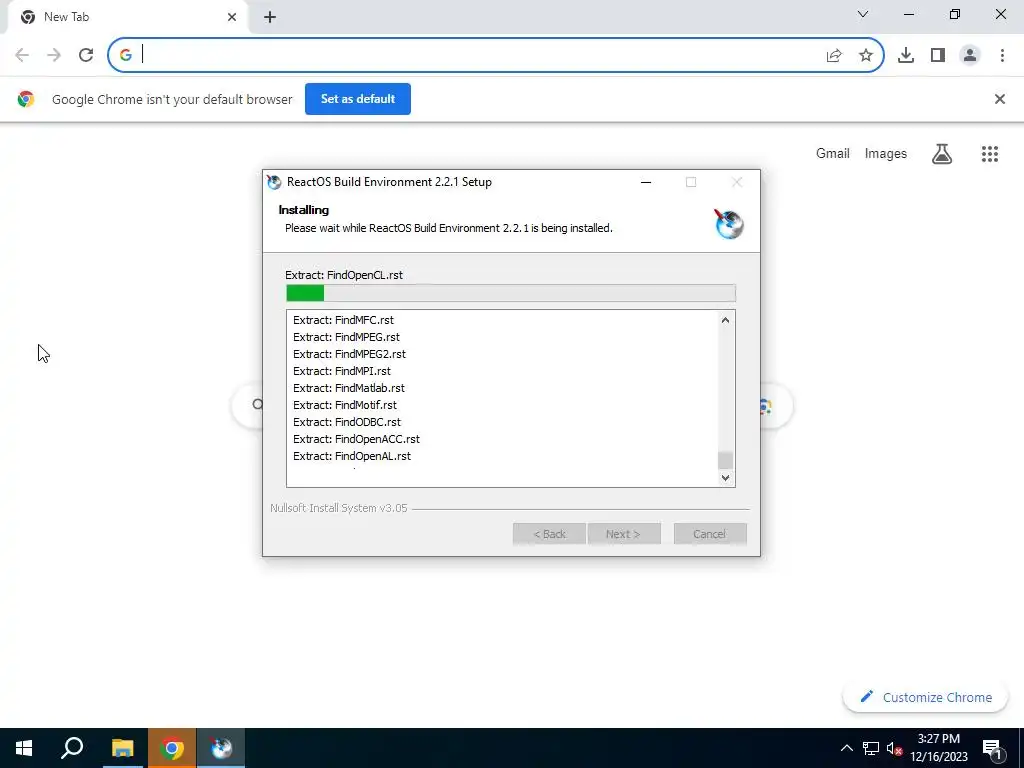
Task: Close the New Tab tab
Action: point(232,17)
